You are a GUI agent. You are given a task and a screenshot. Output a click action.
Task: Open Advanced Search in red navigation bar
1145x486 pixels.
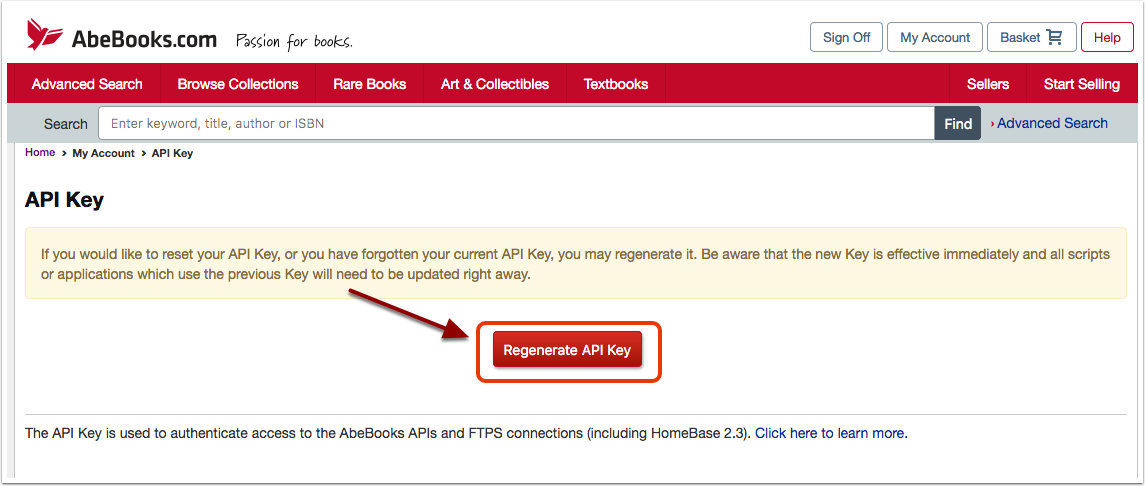click(x=87, y=84)
